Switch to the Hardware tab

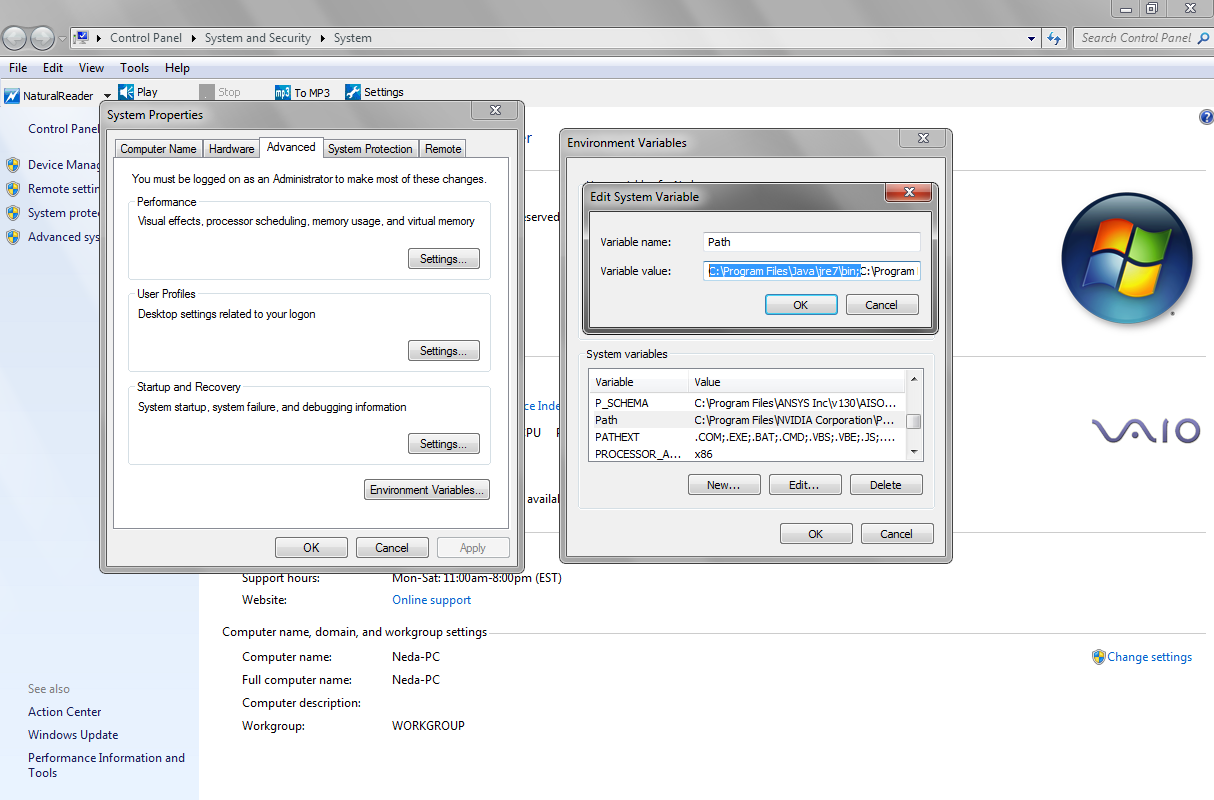coord(231,149)
